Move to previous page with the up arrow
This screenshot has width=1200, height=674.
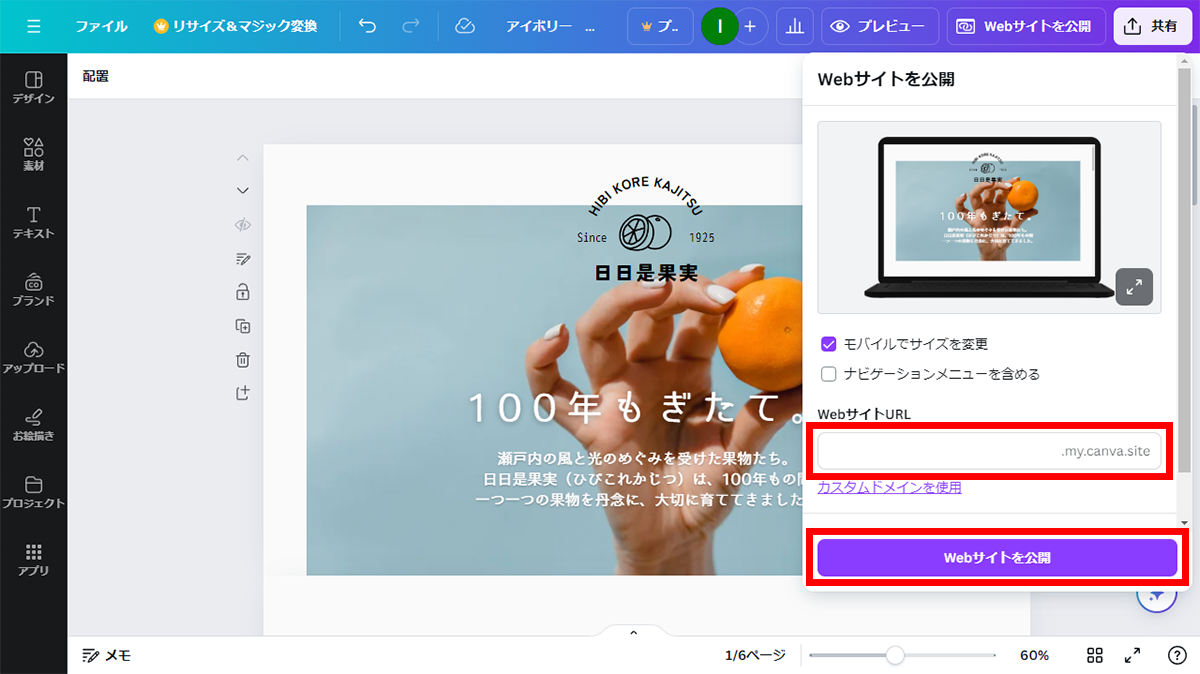pyautogui.click(x=241, y=157)
